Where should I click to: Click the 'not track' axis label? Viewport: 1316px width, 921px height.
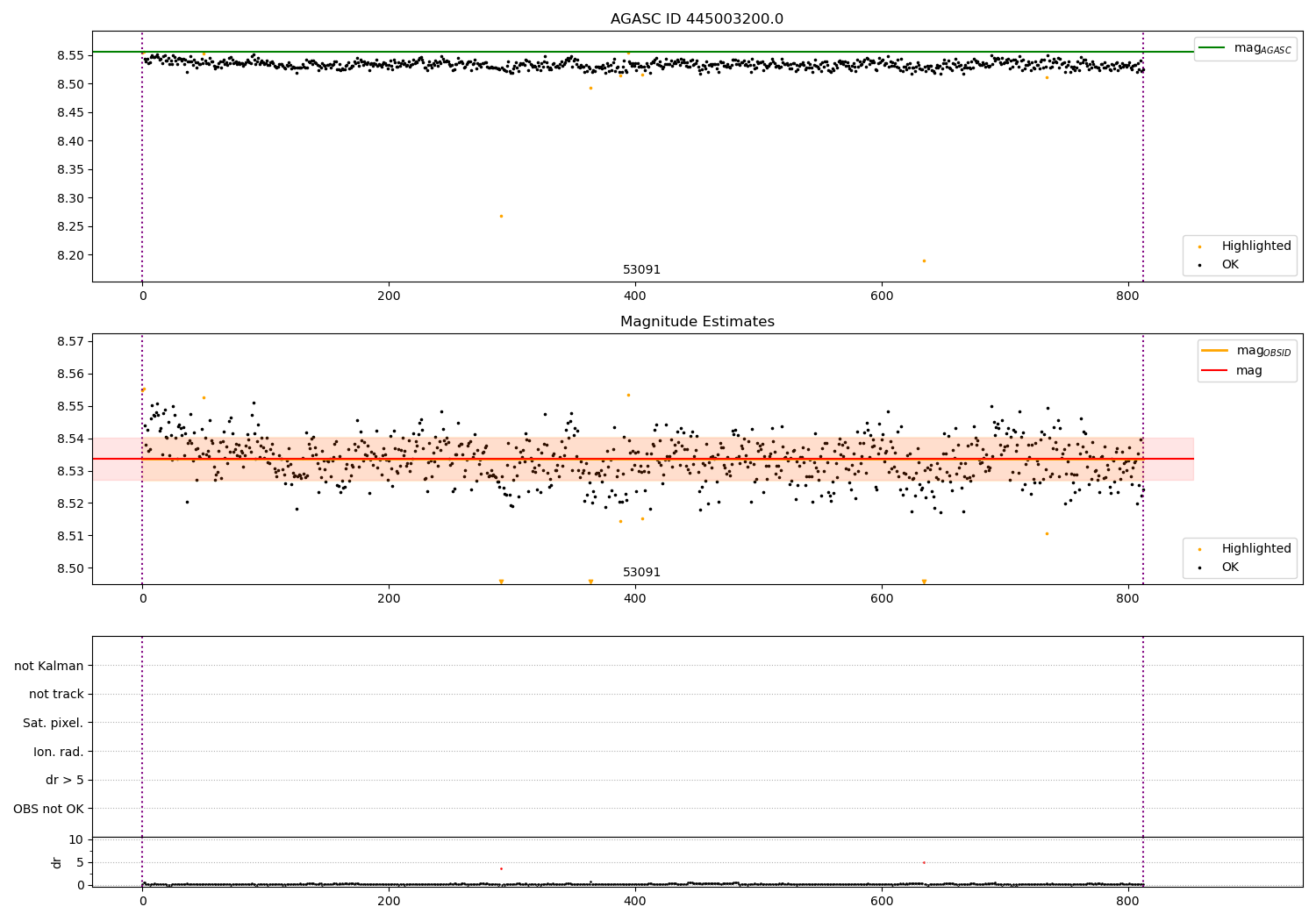click(56, 695)
